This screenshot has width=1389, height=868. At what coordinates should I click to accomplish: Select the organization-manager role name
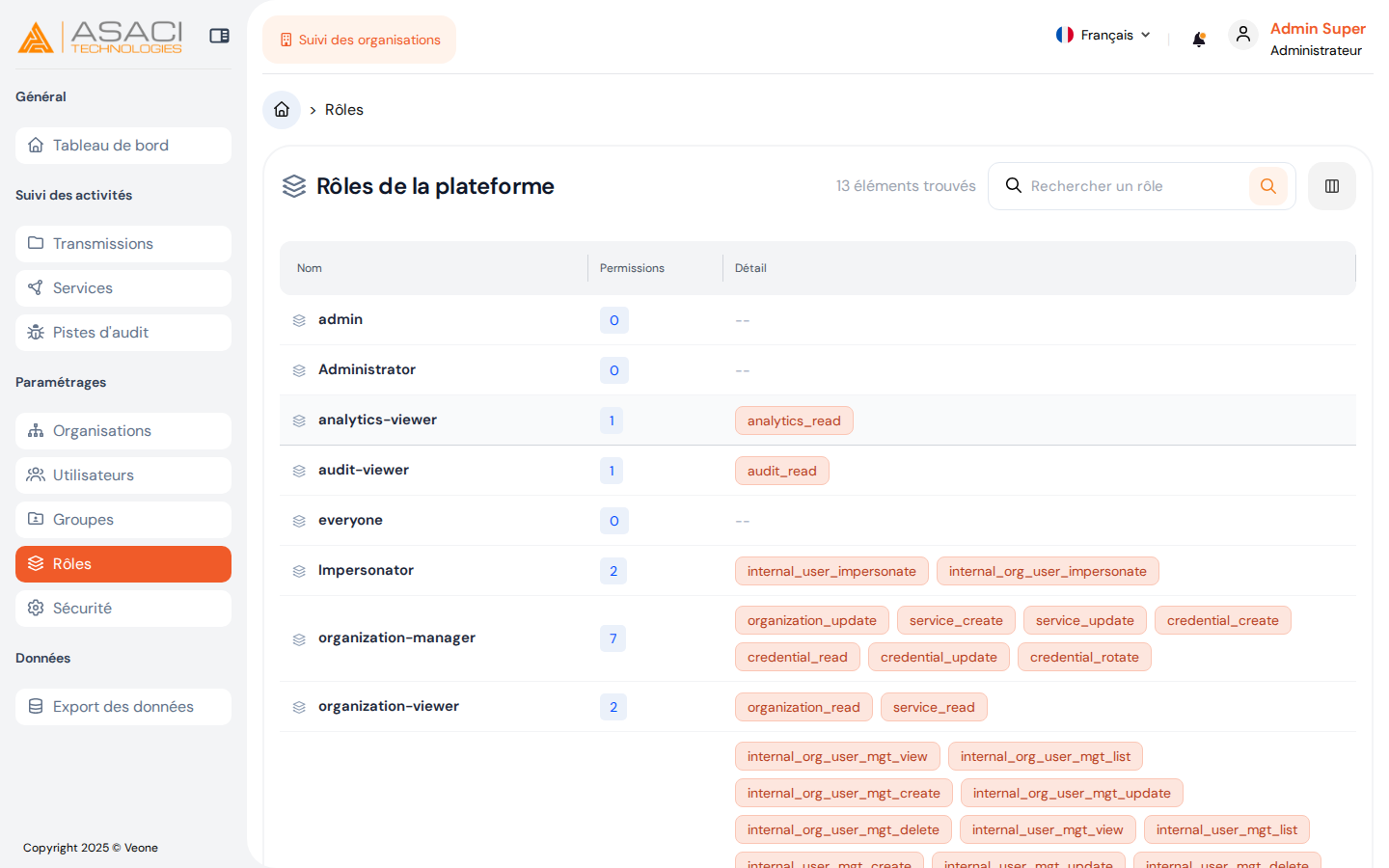pyautogui.click(x=396, y=637)
